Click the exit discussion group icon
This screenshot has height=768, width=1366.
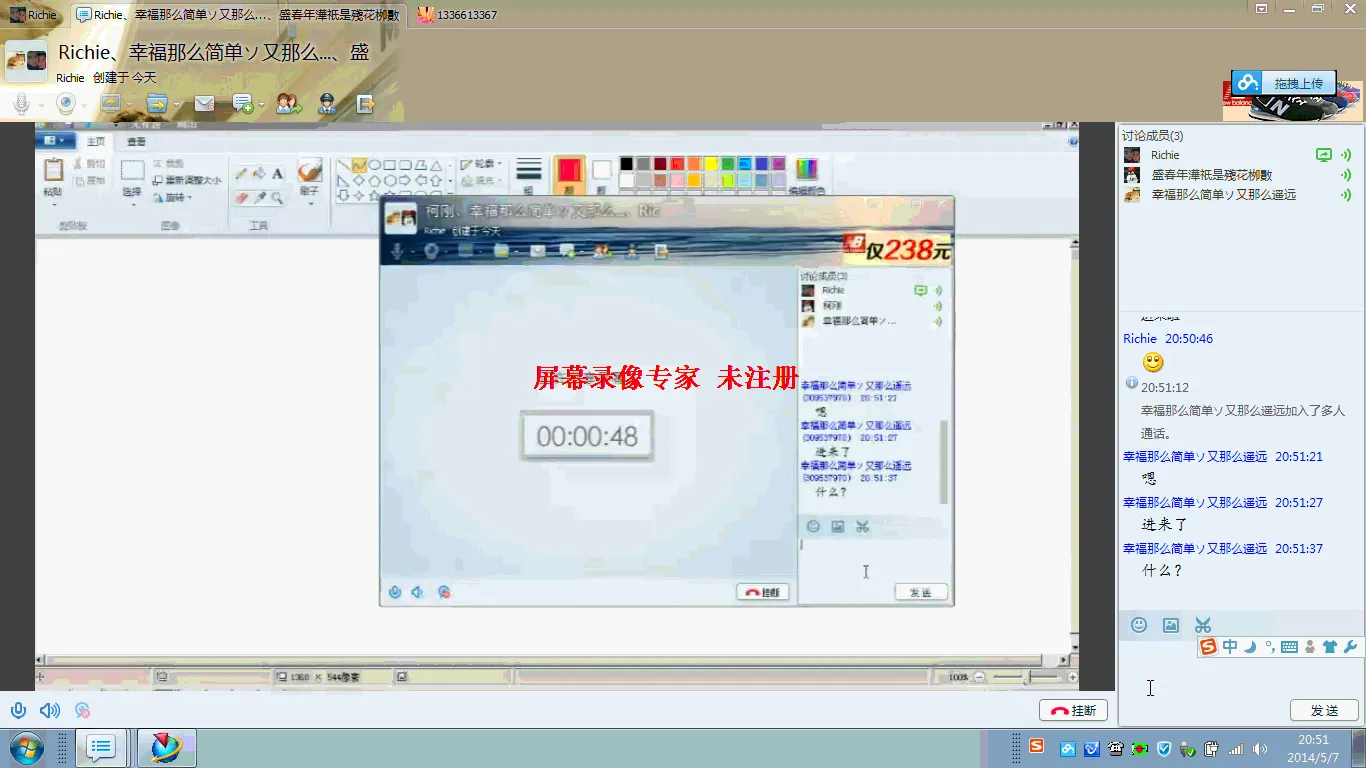(x=366, y=103)
